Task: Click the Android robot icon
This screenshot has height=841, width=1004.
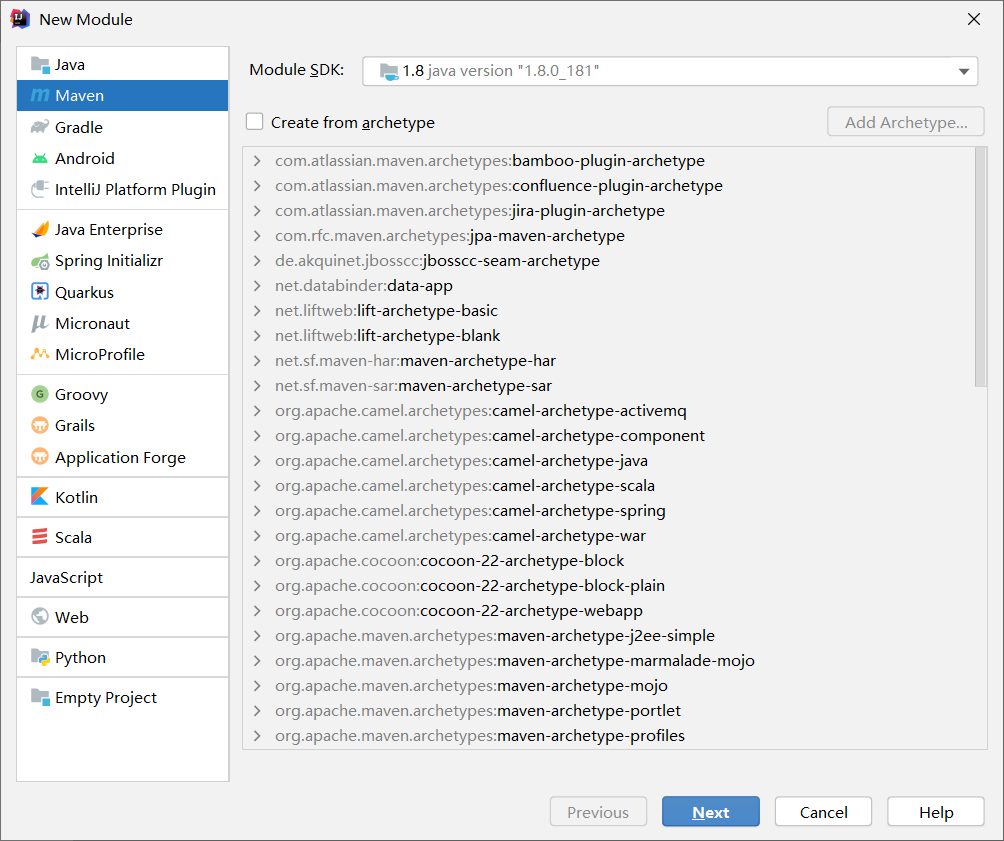Action: click(x=40, y=158)
